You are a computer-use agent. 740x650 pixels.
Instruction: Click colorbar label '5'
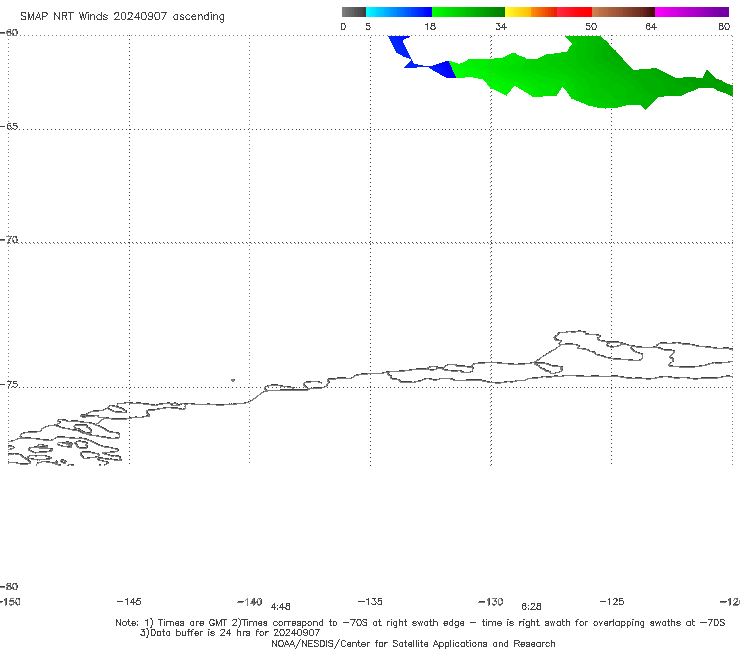368,26
